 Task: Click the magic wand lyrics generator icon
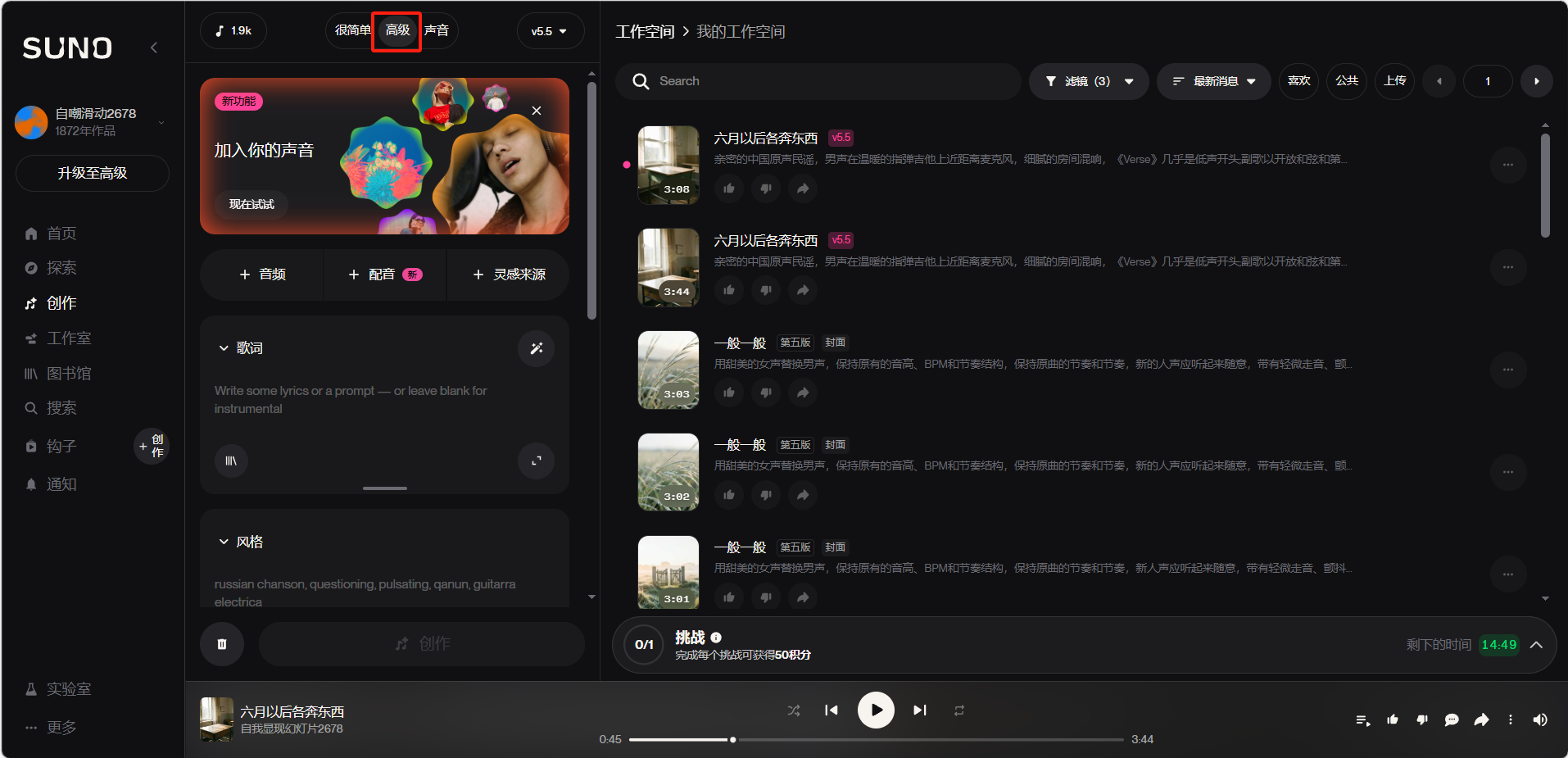536,348
